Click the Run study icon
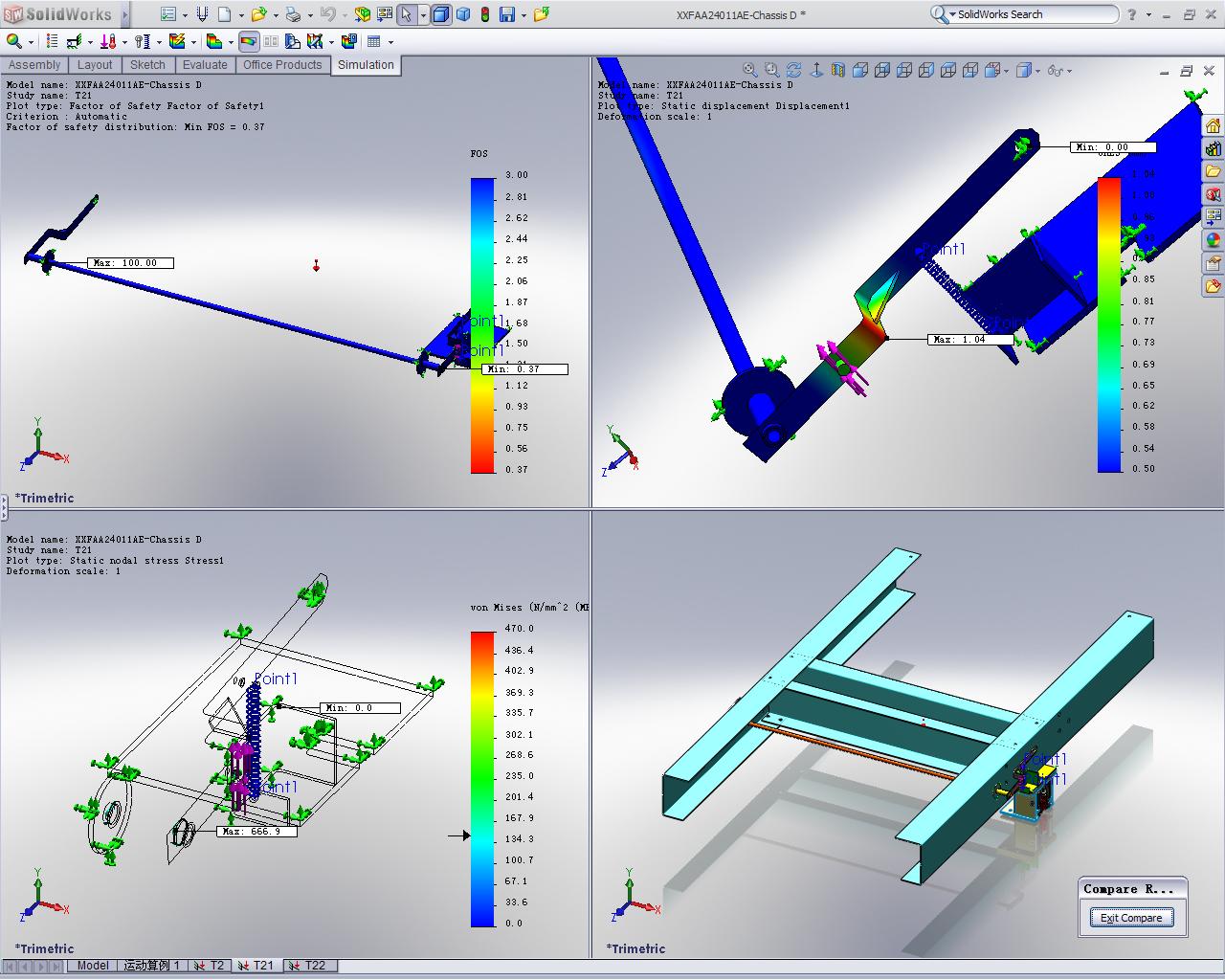The height and width of the screenshot is (980, 1225). click(177, 41)
